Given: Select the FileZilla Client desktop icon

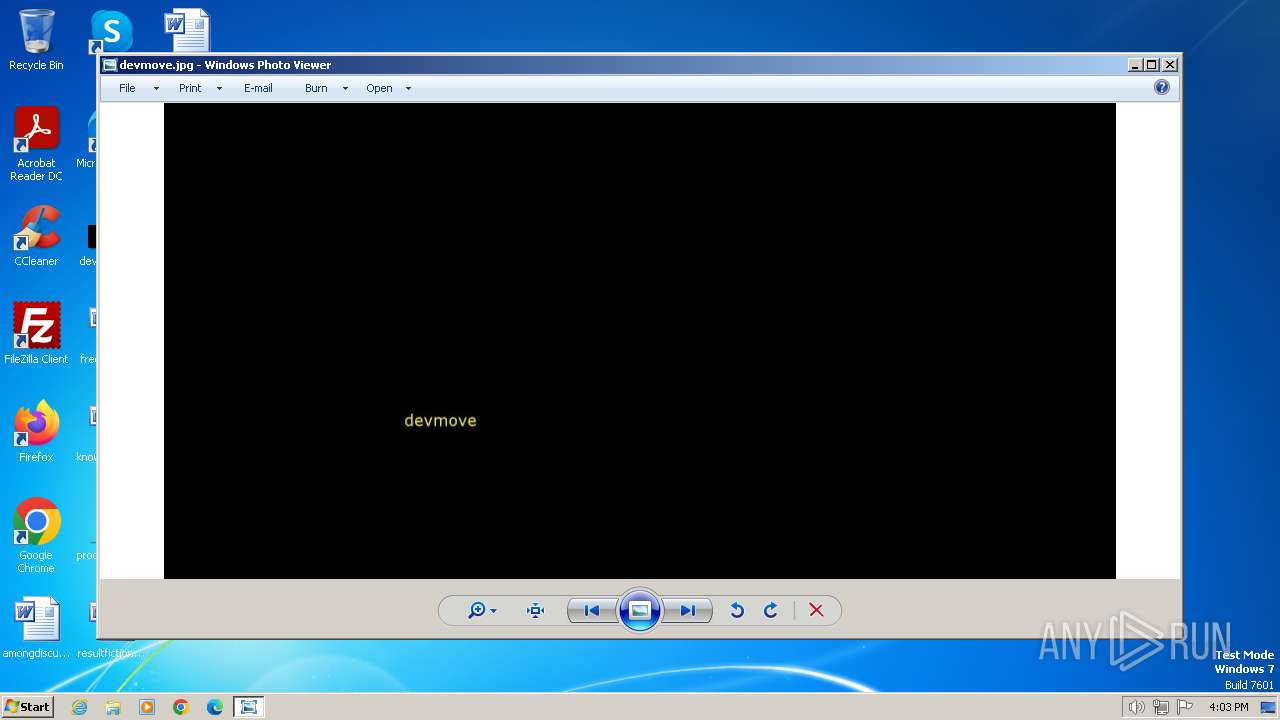Looking at the screenshot, I should tap(36, 334).
